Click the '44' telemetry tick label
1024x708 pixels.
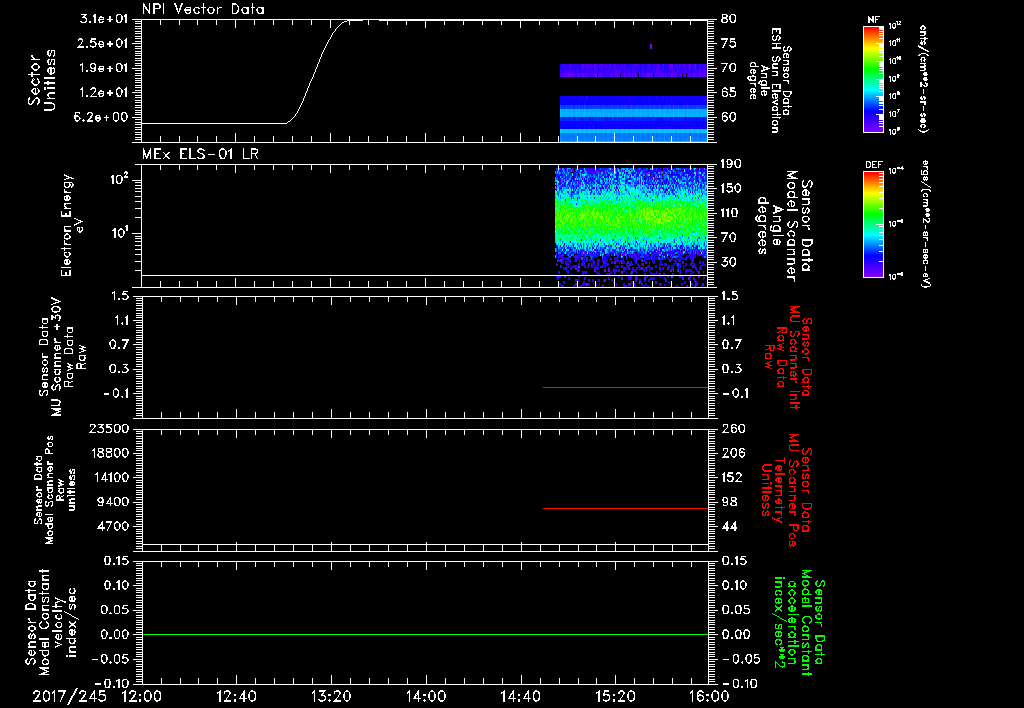coord(729,526)
